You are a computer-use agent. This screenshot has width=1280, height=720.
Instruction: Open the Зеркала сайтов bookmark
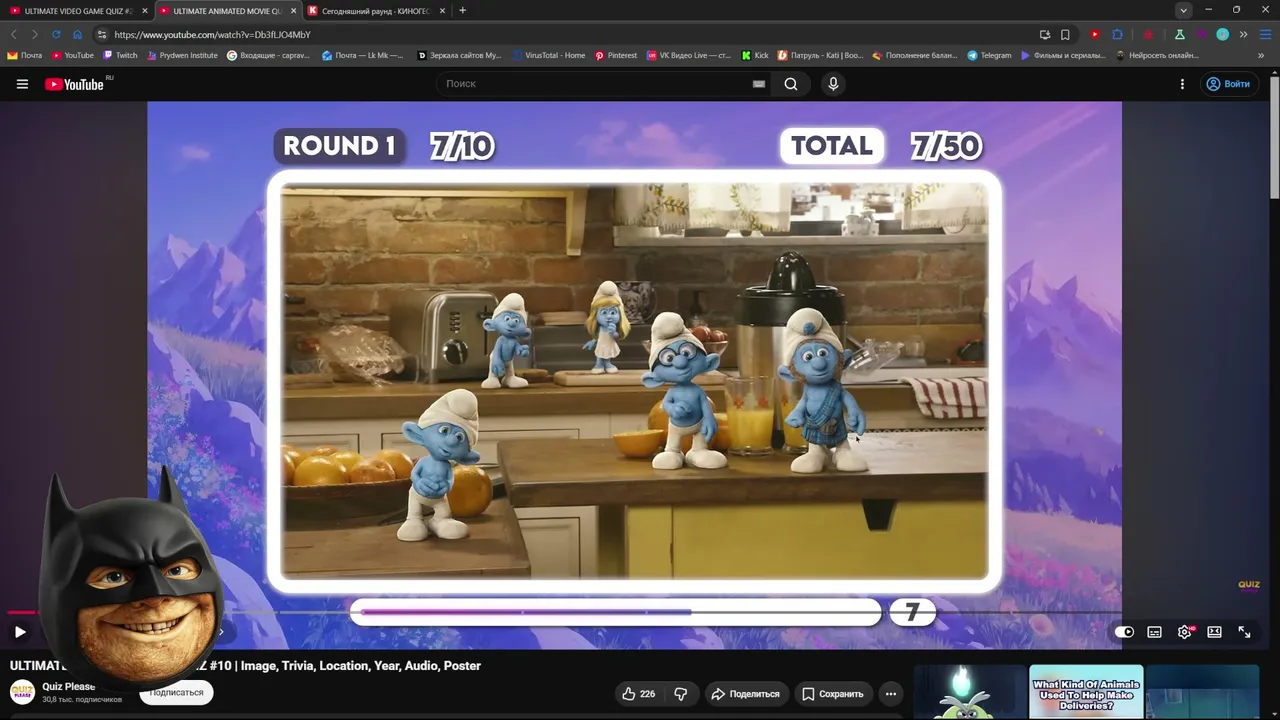(459, 56)
